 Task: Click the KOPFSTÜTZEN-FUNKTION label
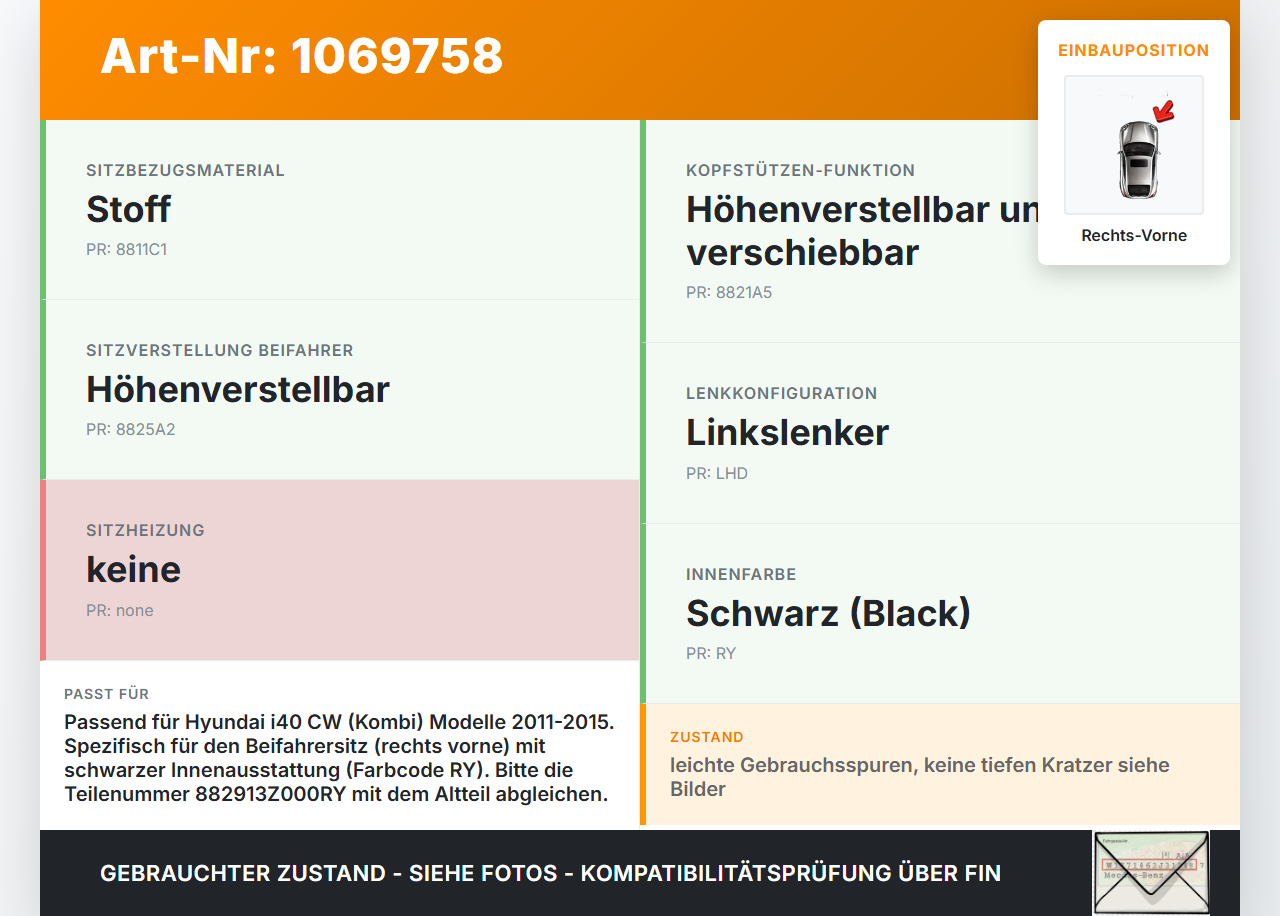point(800,171)
